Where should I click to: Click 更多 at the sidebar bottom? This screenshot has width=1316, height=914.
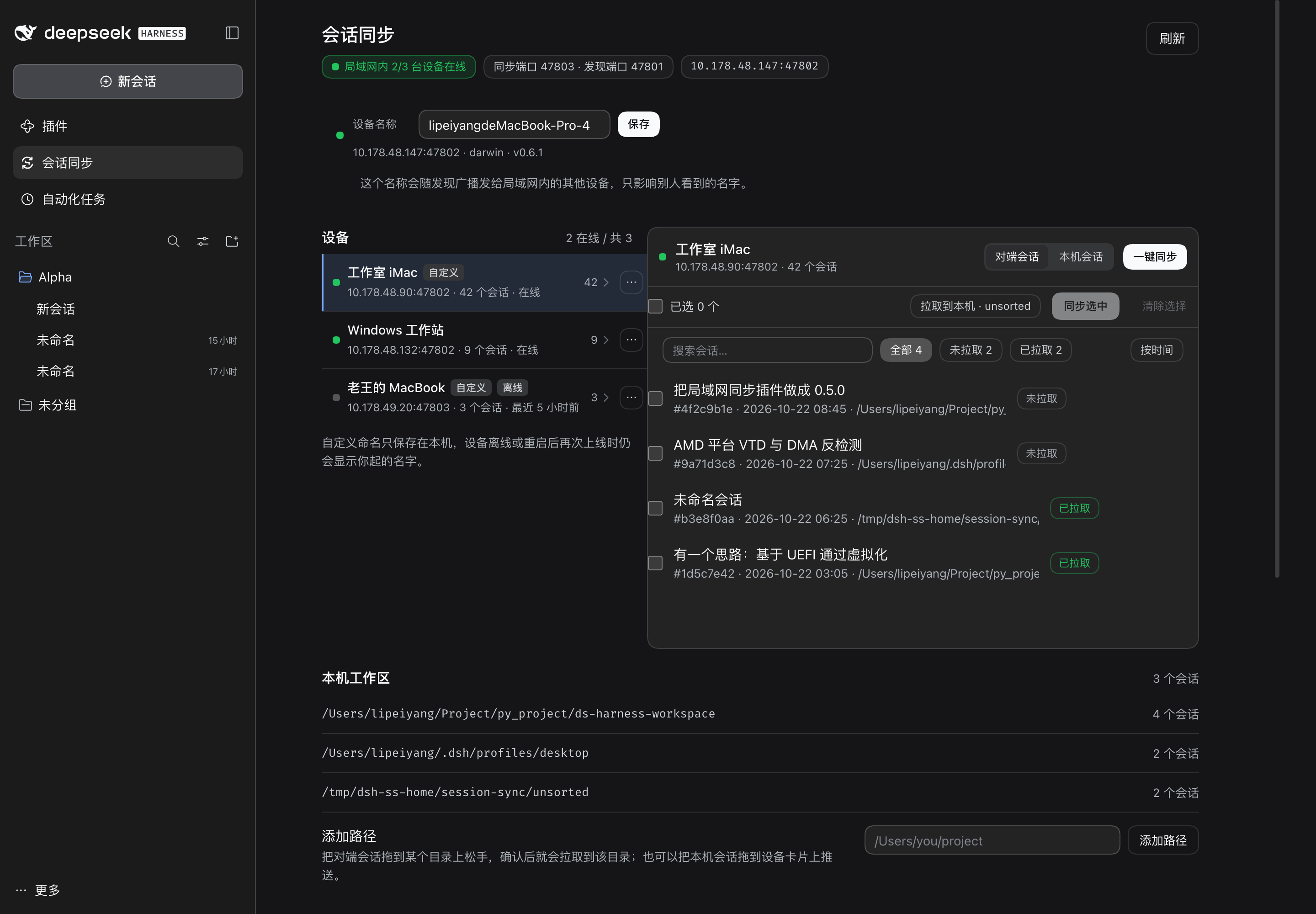pos(38,890)
